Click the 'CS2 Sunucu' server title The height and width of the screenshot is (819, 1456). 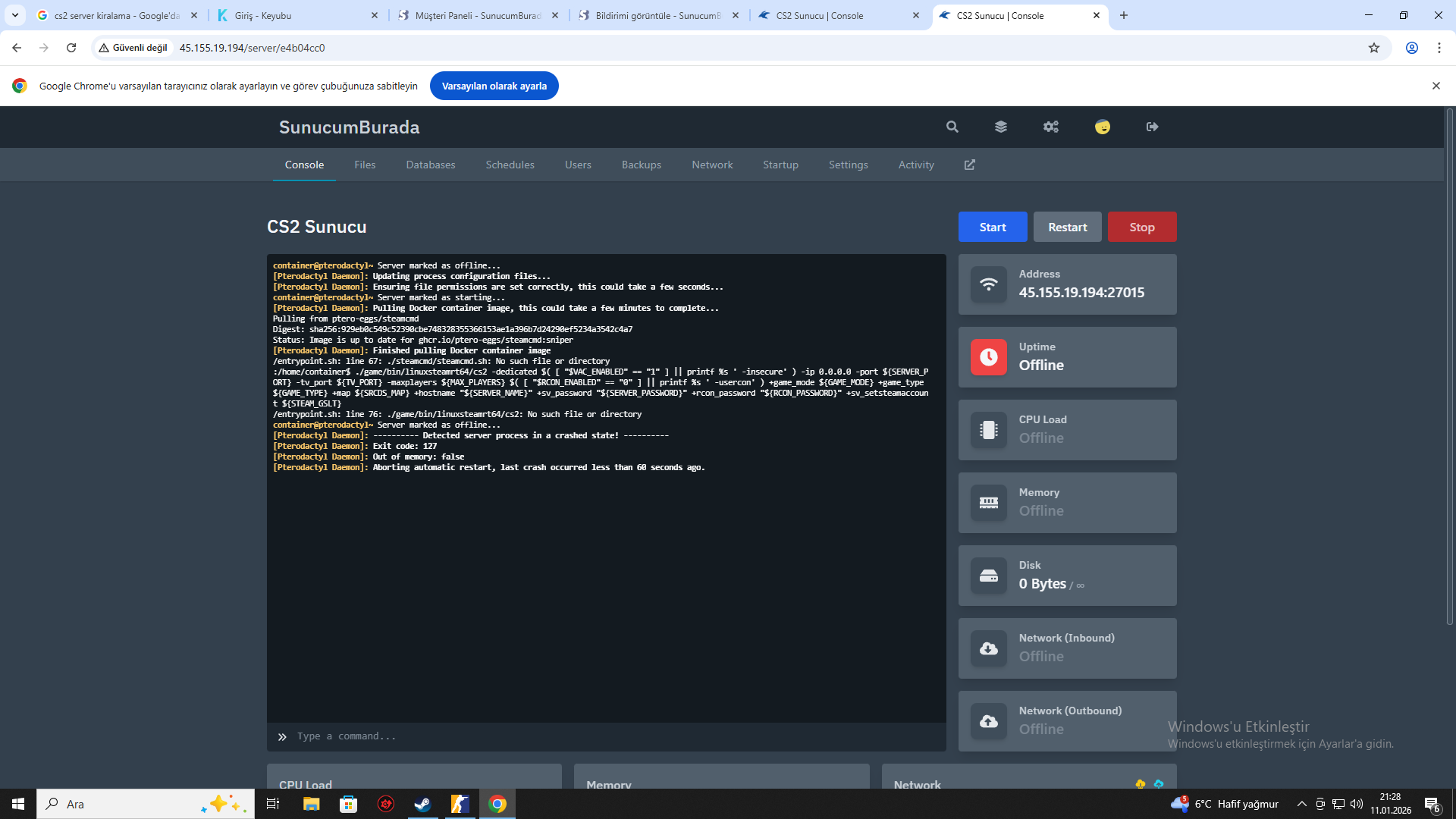click(x=317, y=227)
